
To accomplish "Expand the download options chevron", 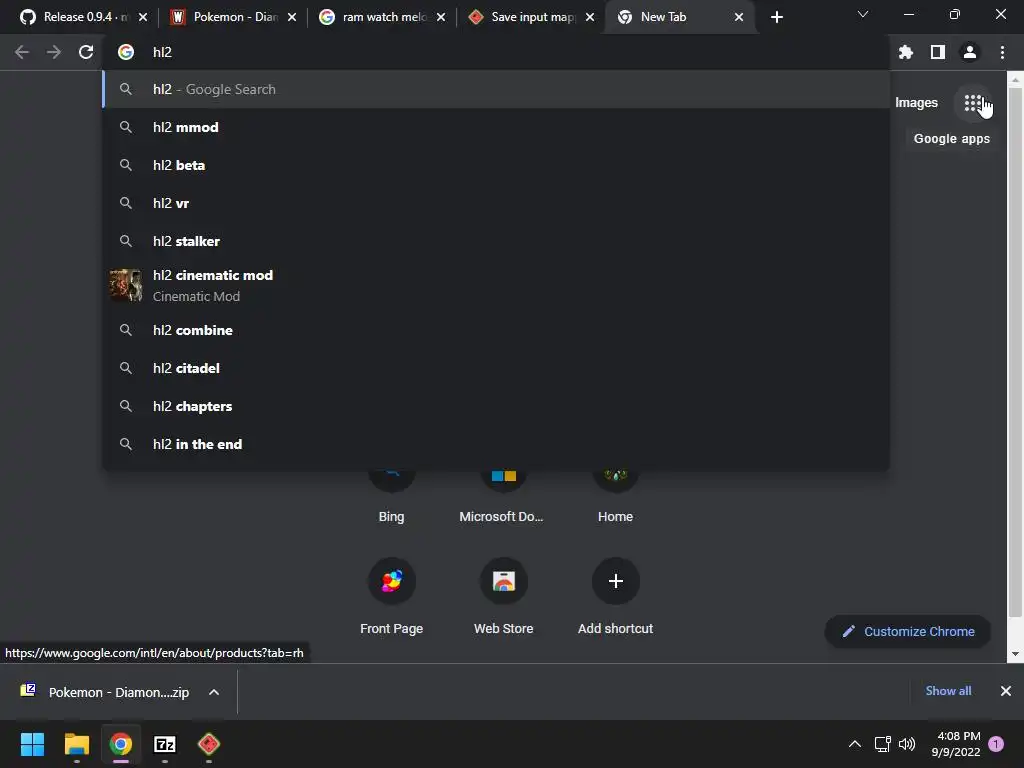I will coord(214,692).
